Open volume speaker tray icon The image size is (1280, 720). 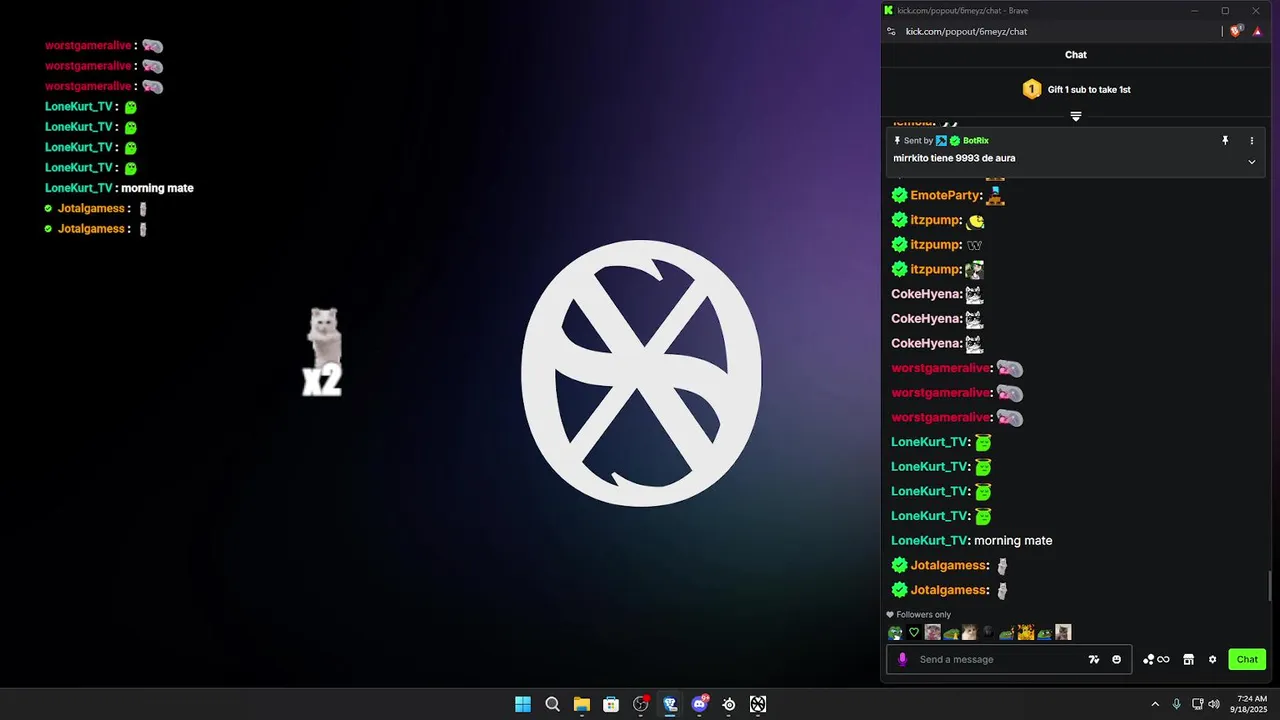tap(1214, 704)
